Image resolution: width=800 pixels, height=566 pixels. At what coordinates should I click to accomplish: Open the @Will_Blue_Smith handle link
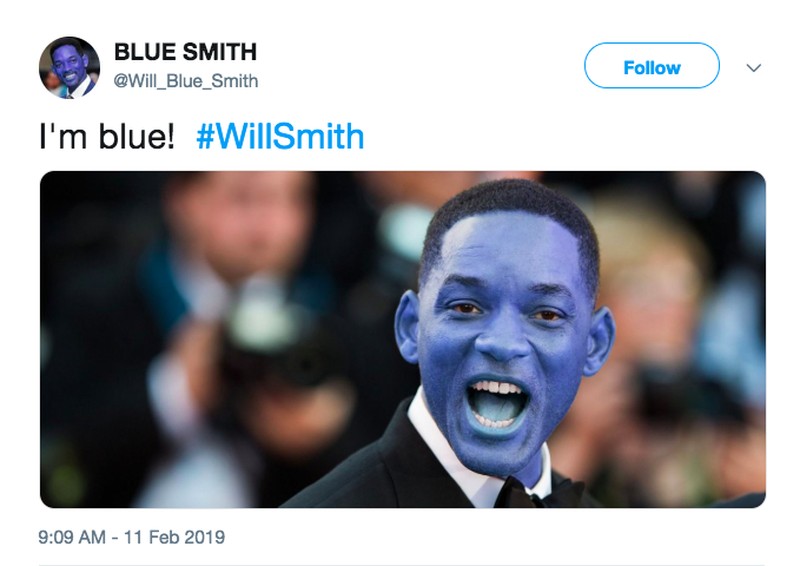[186, 81]
